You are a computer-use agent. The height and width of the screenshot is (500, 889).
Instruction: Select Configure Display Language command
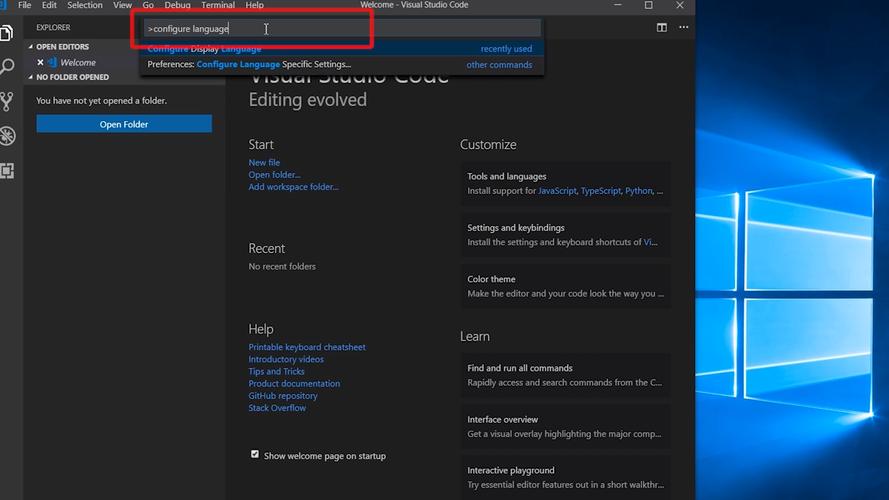tap(340, 49)
